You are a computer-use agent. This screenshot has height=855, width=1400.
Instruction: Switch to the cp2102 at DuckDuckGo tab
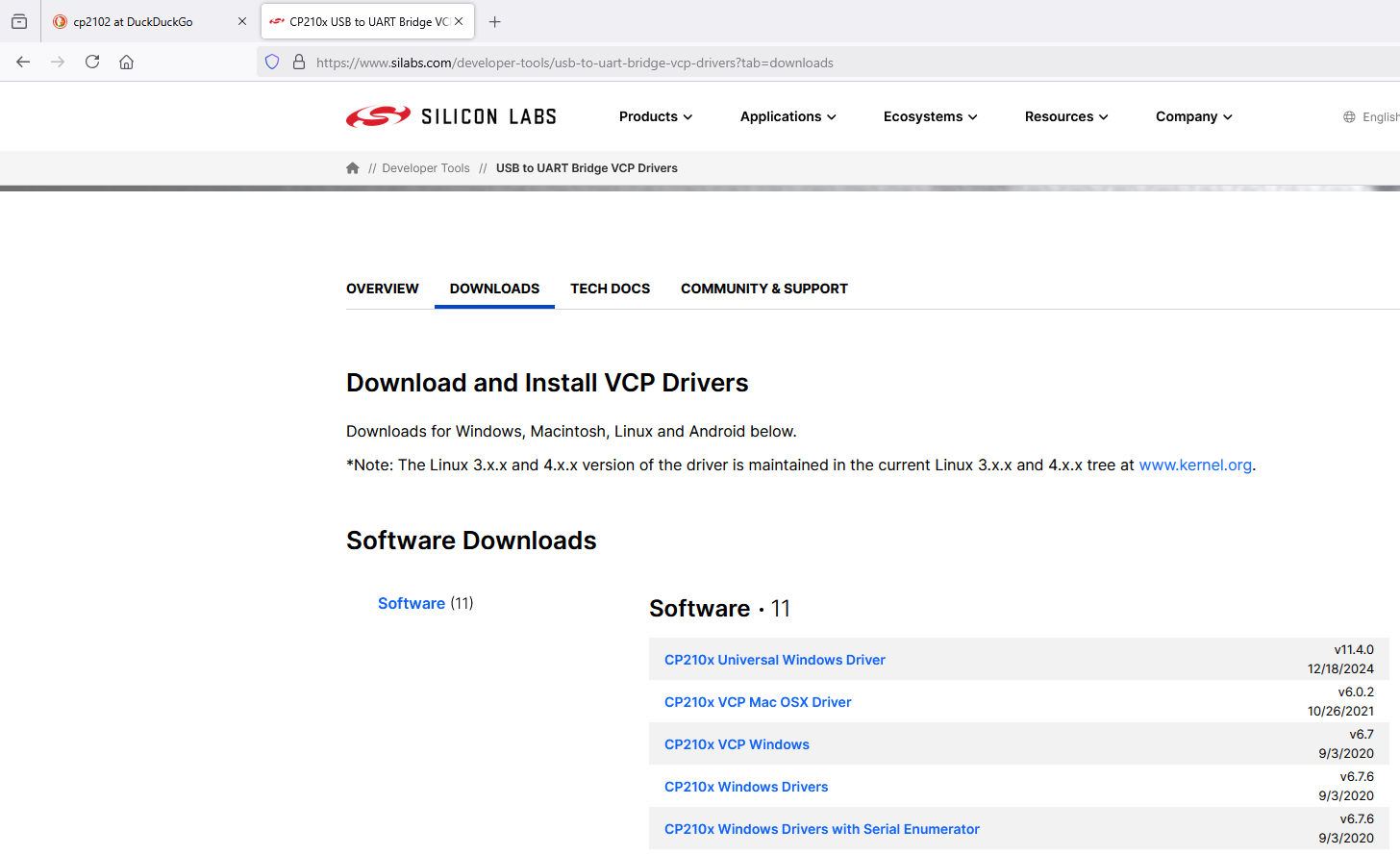click(x=149, y=21)
